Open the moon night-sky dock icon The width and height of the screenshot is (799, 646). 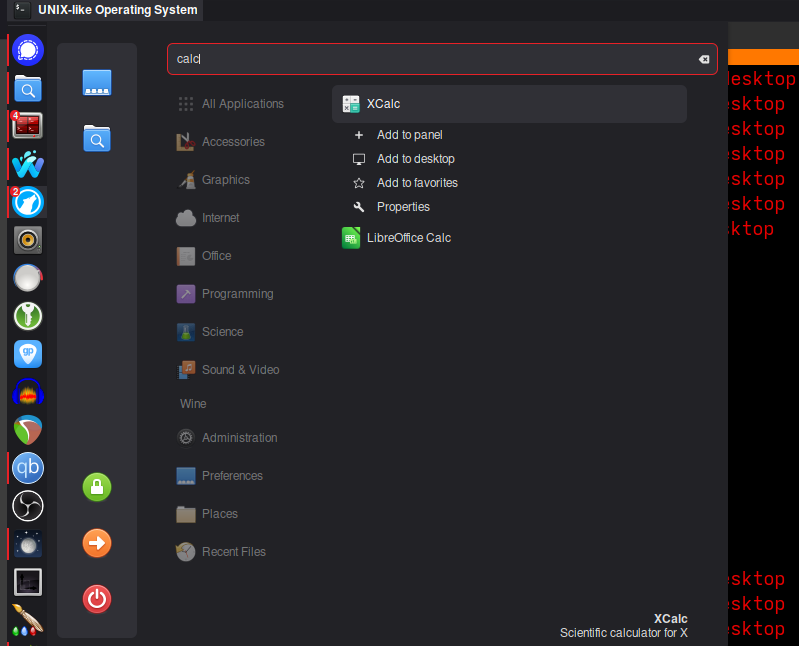point(28,544)
